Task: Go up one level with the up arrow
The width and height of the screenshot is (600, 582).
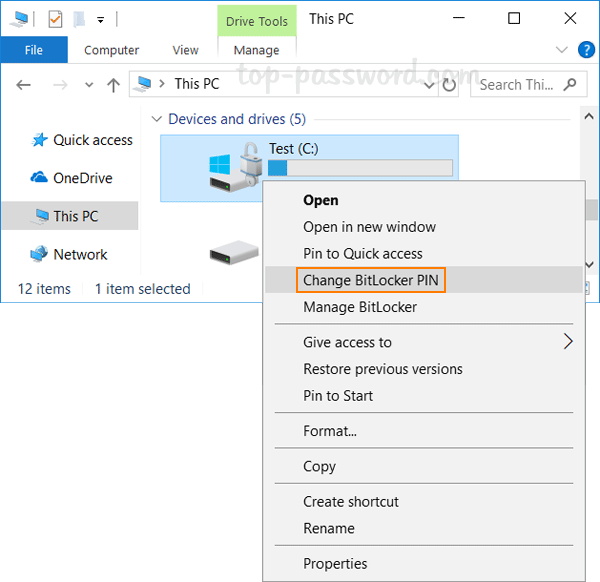Action: pos(114,85)
